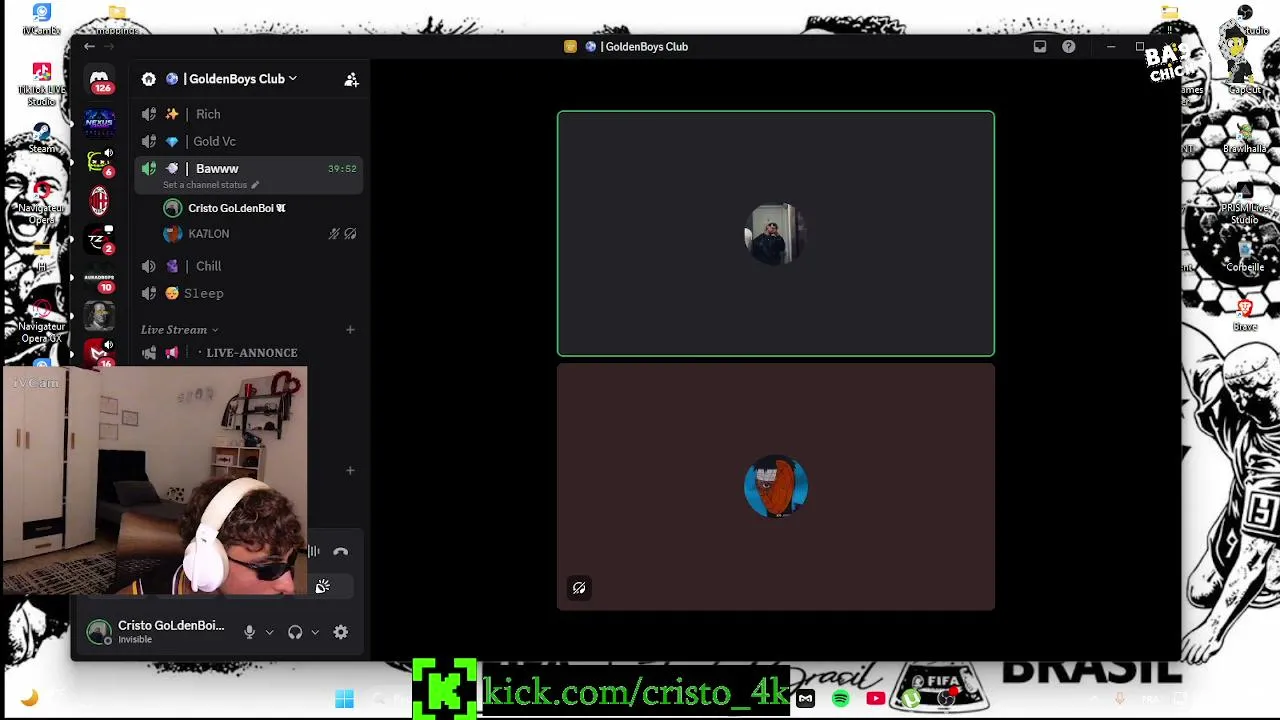Open the soundboard icon
Viewport: 1280px width, 720px height.
(x=322, y=587)
